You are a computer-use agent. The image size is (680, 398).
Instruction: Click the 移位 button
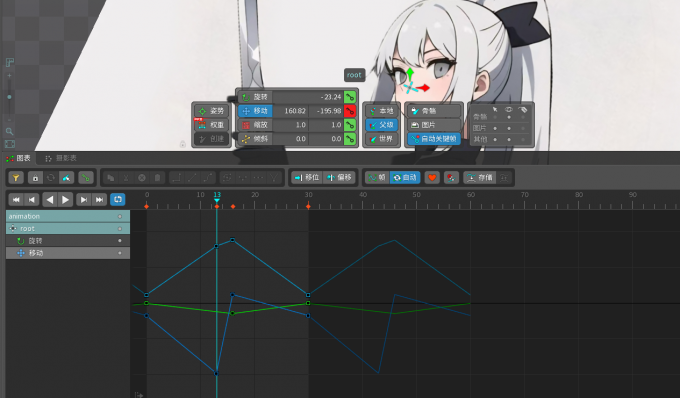coord(307,177)
